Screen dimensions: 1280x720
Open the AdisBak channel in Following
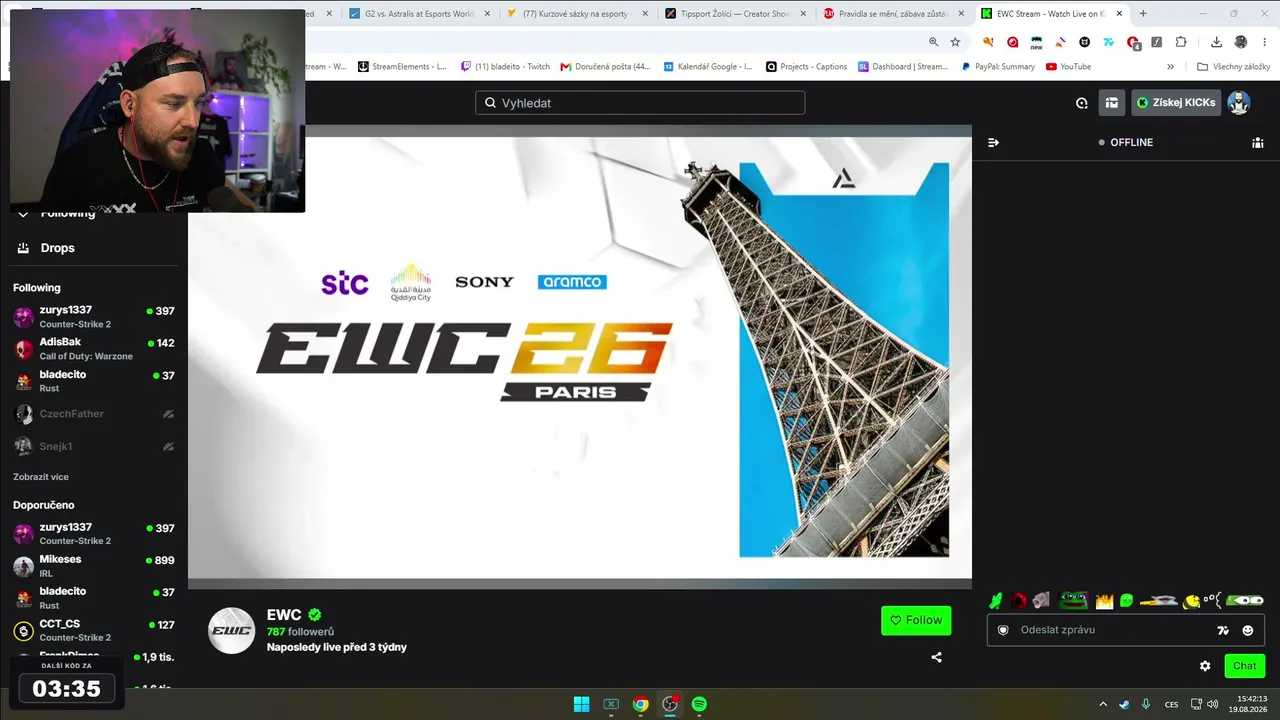tap(94, 349)
